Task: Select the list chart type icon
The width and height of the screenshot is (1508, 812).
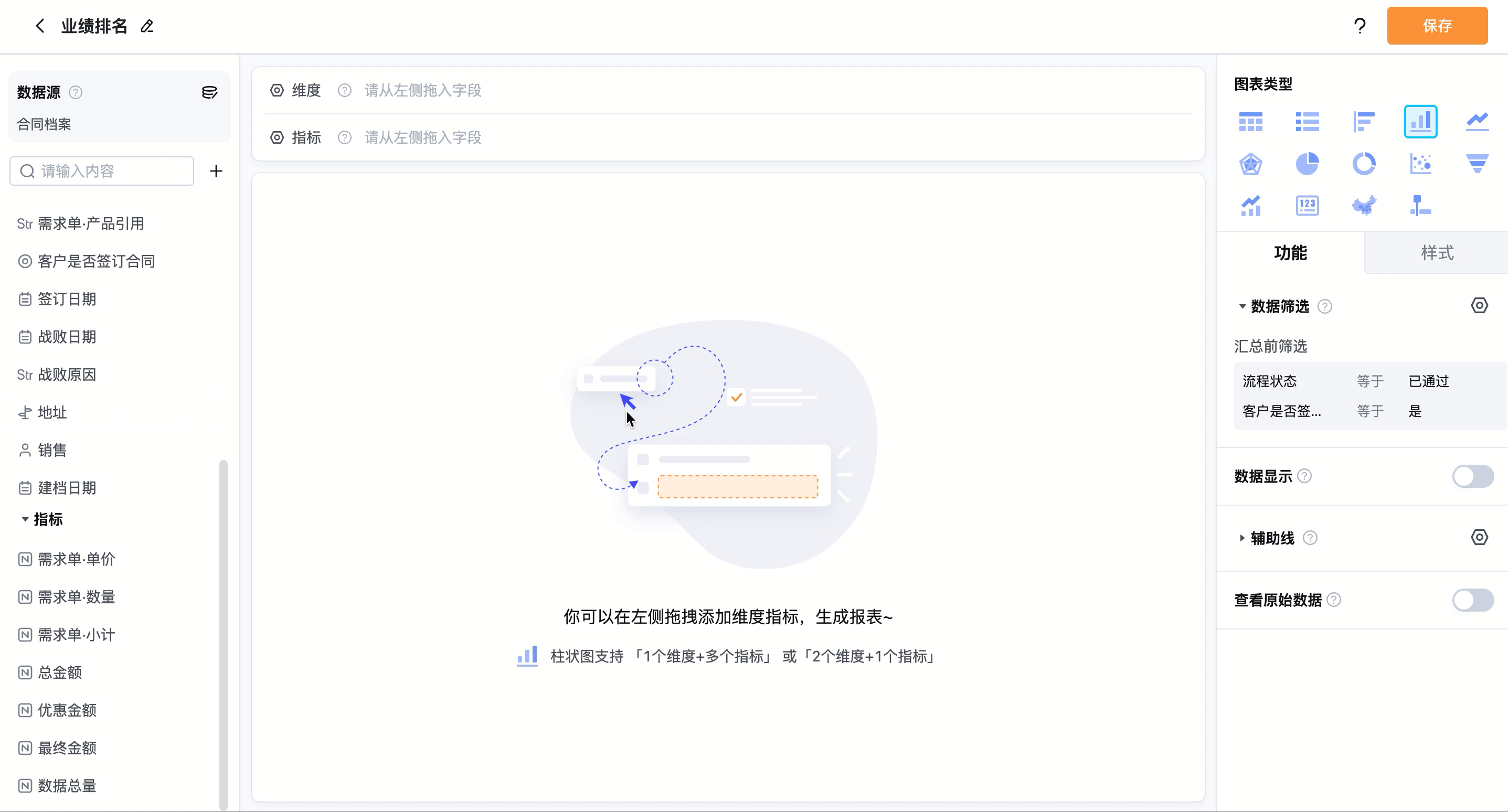Action: 1307,122
